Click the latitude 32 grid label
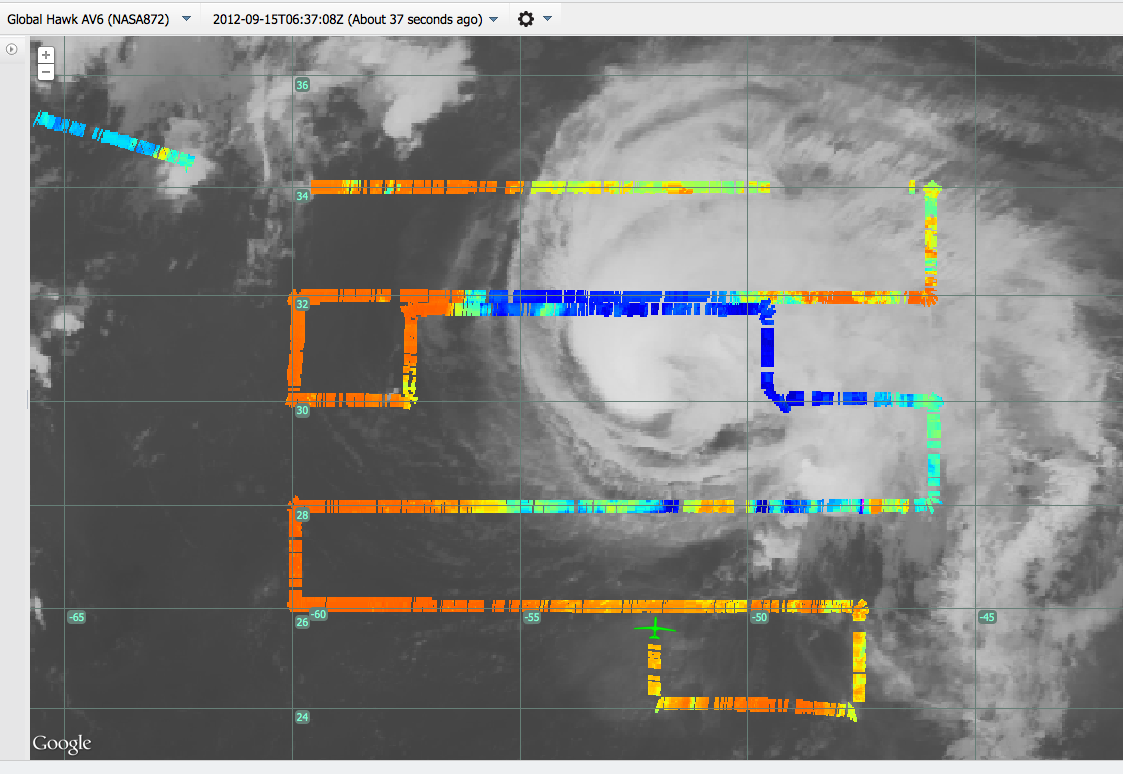Screen dimensions: 1123x774 [x=302, y=304]
